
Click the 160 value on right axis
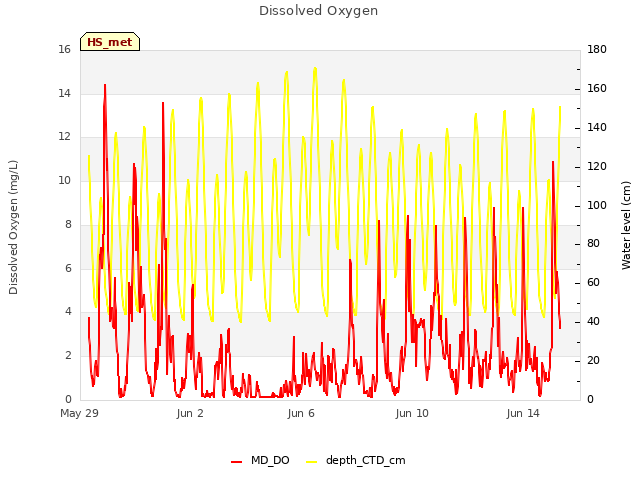[597, 89]
